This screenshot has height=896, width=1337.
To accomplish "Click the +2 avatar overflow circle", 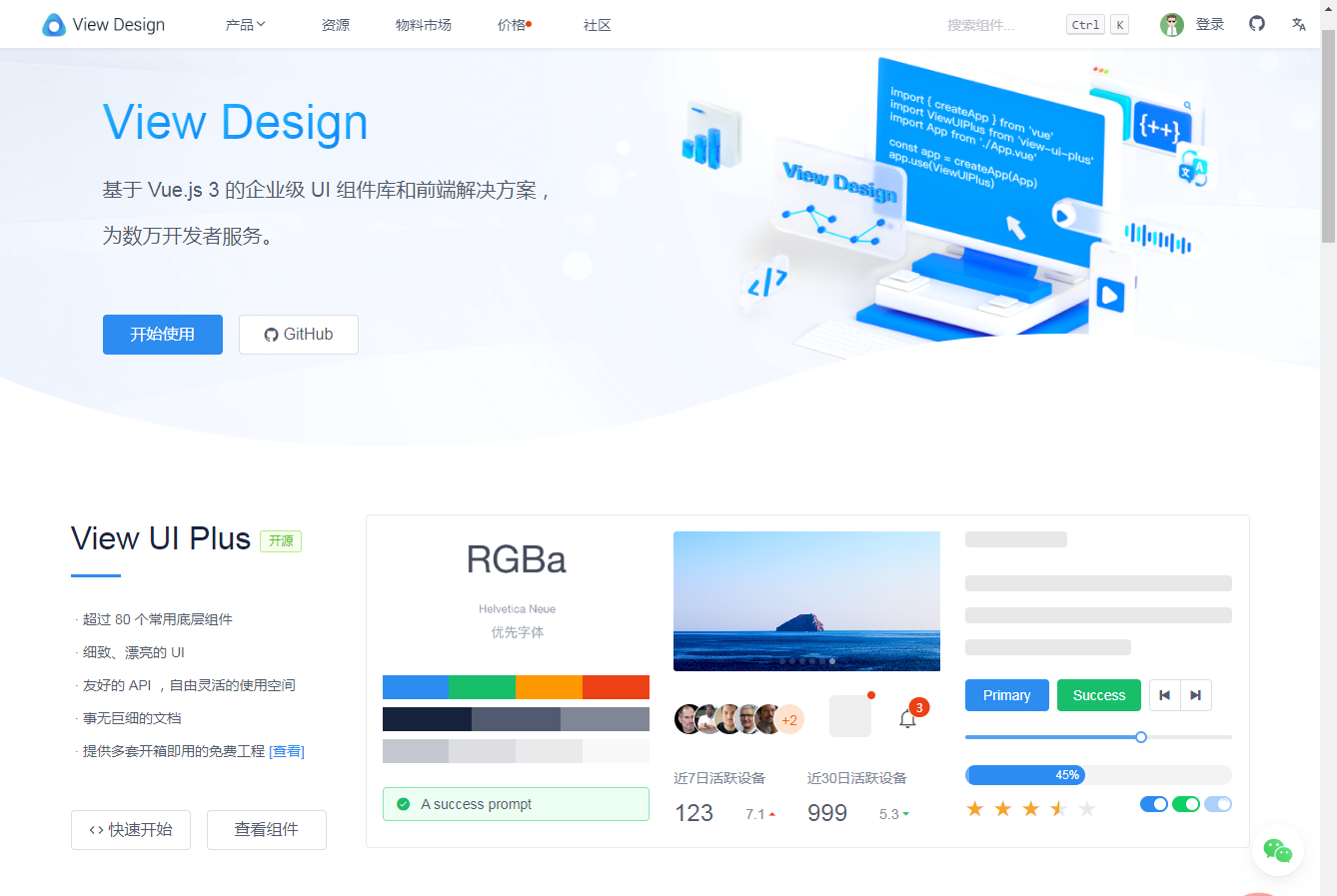I will pos(789,719).
